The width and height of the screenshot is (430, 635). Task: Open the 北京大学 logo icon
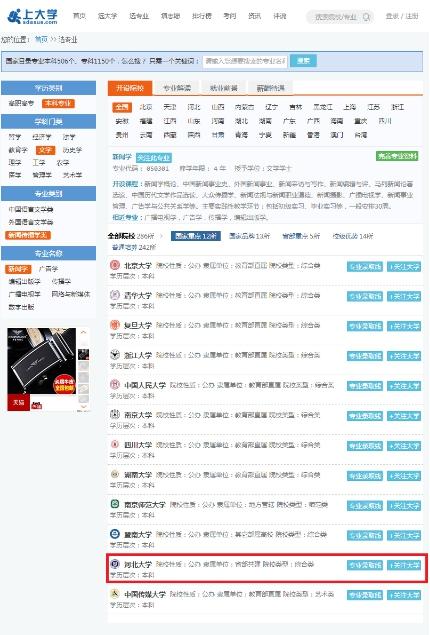(x=115, y=265)
